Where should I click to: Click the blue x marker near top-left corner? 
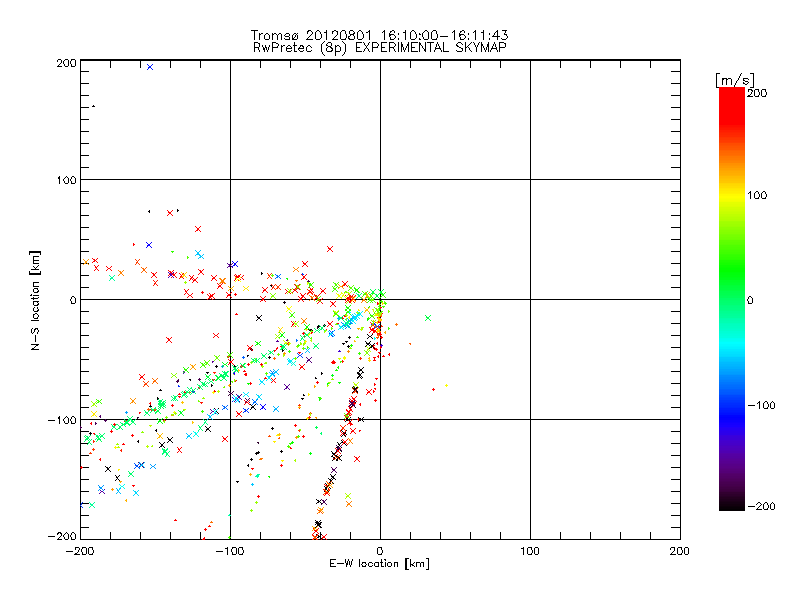[150, 67]
